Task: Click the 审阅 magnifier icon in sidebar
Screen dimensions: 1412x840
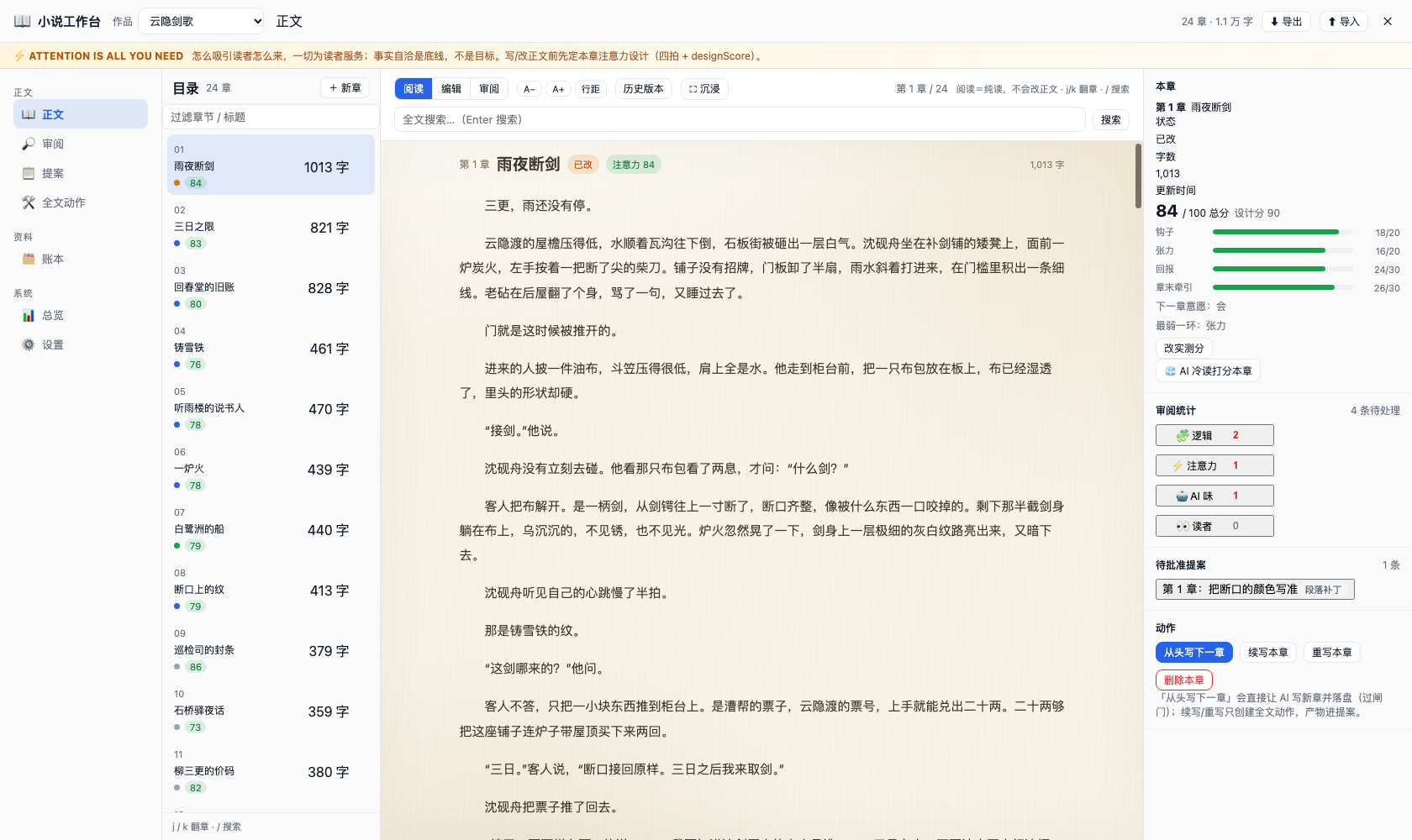Action: point(29,144)
